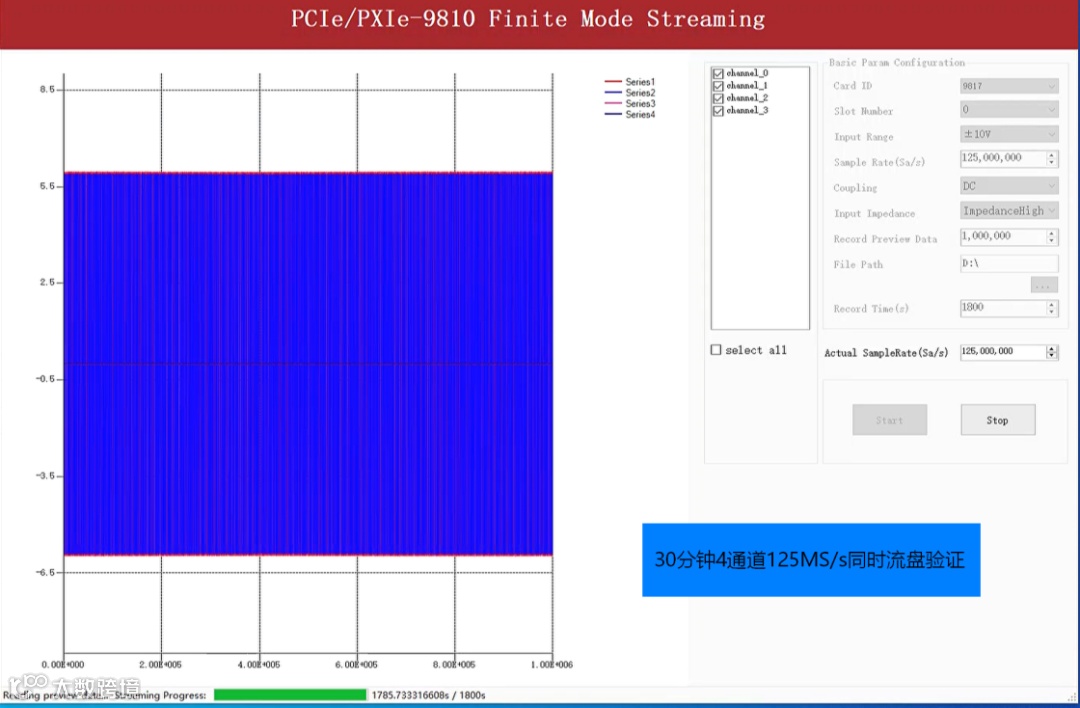The height and width of the screenshot is (708, 1080).
Task: Click the Record Preview Data spinner arrows
Action: (x=1052, y=236)
